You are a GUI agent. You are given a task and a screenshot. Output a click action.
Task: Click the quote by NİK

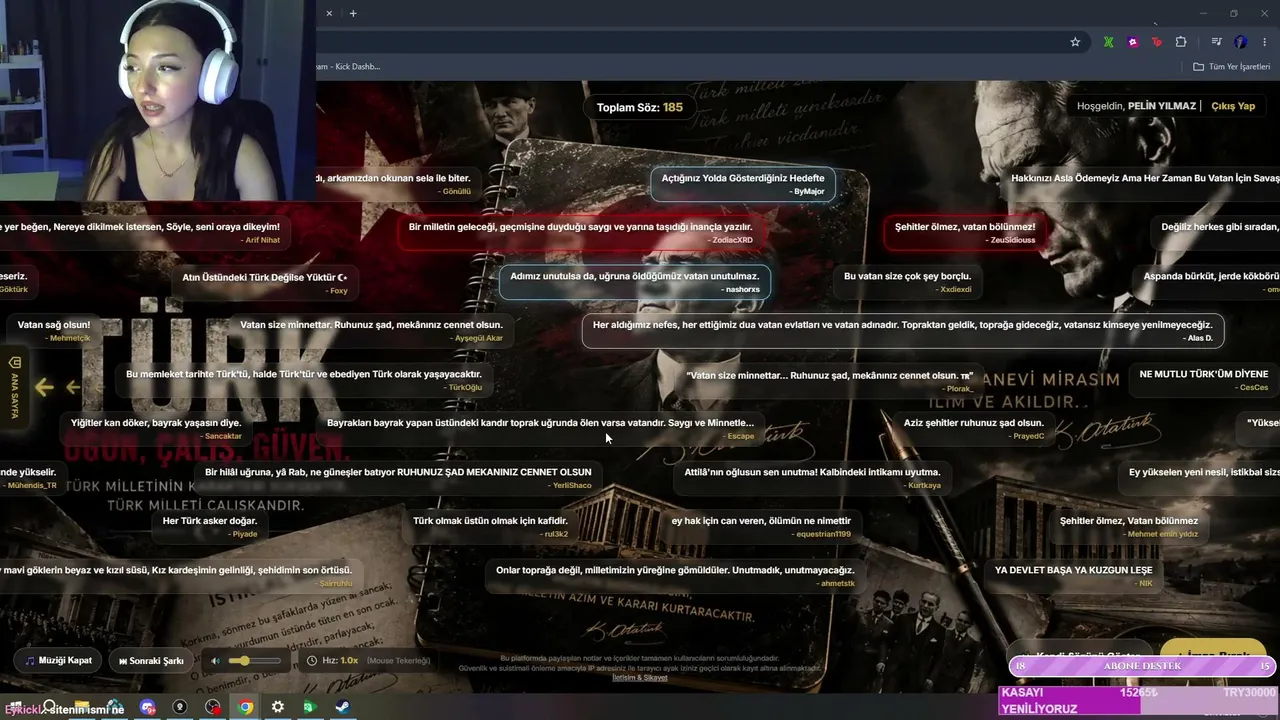tap(1074, 576)
